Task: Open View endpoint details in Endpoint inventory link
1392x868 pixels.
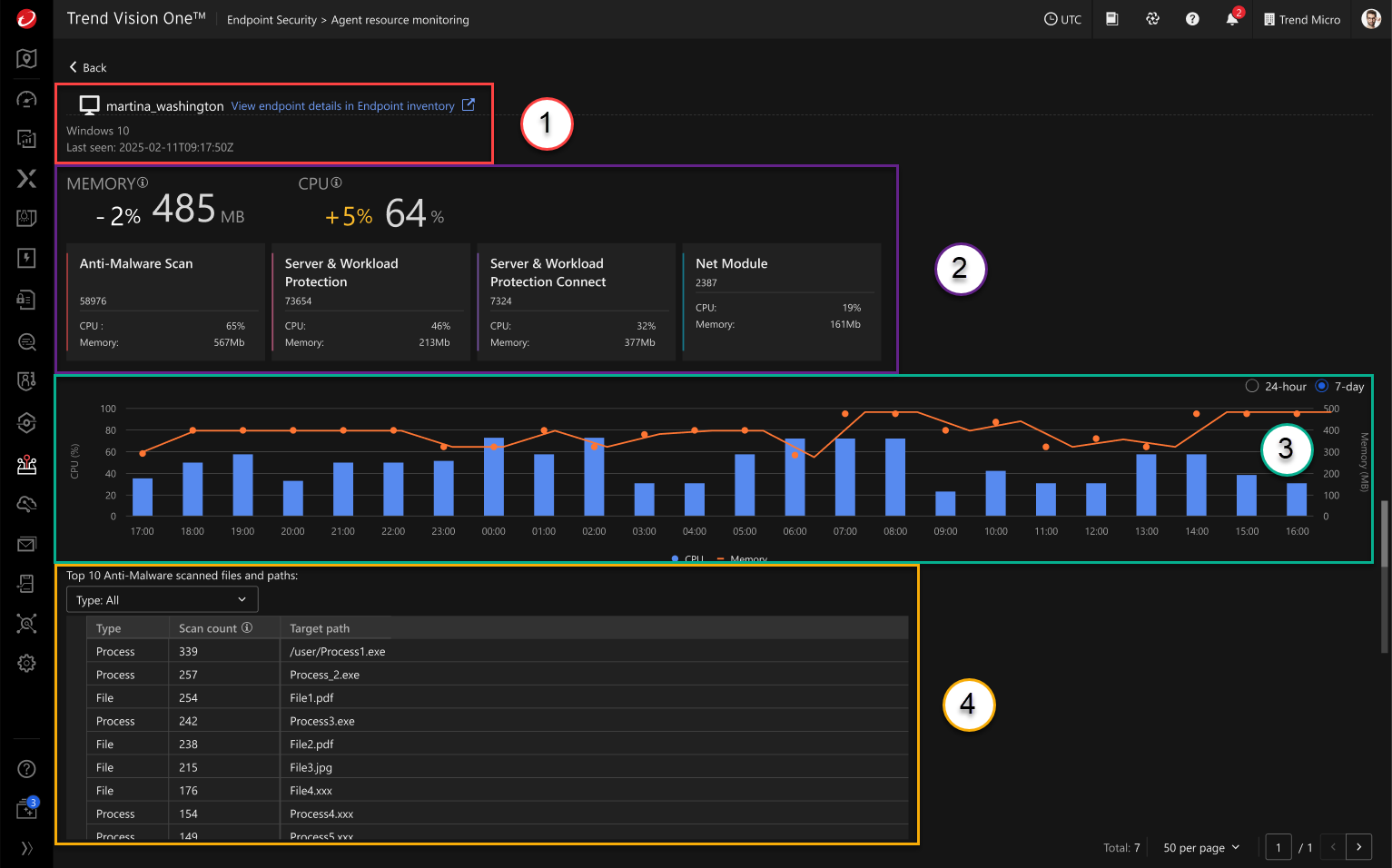Action: (342, 106)
